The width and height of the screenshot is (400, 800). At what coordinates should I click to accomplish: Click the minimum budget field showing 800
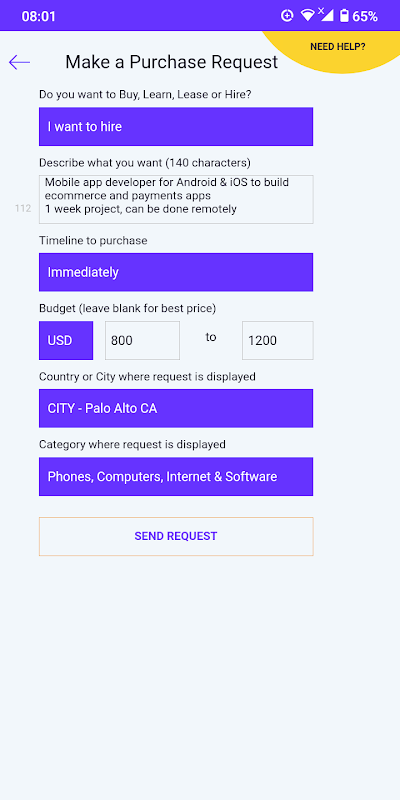tap(142, 340)
